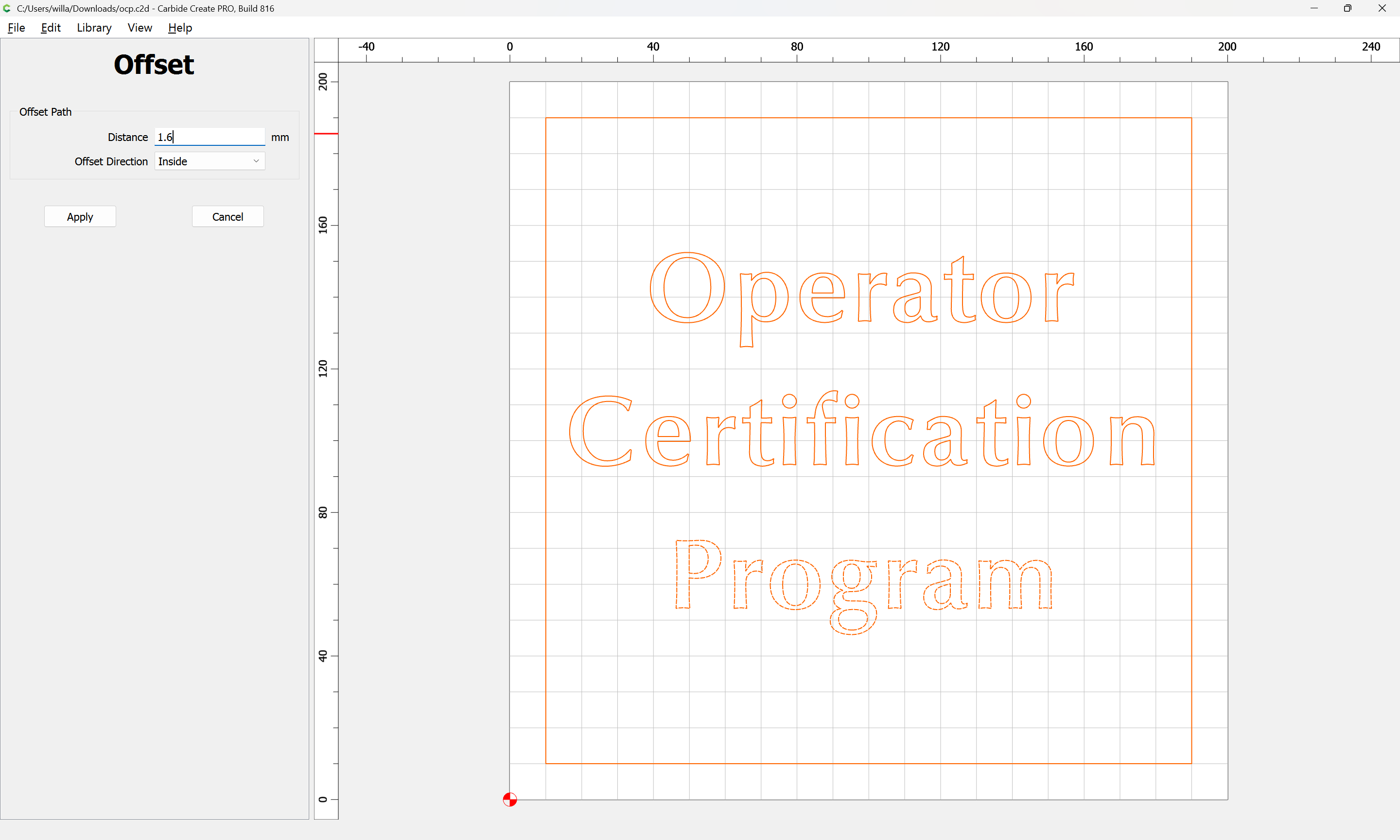Click the 120 mark on horizontal ruler
1400x840 pixels.
pos(940,46)
